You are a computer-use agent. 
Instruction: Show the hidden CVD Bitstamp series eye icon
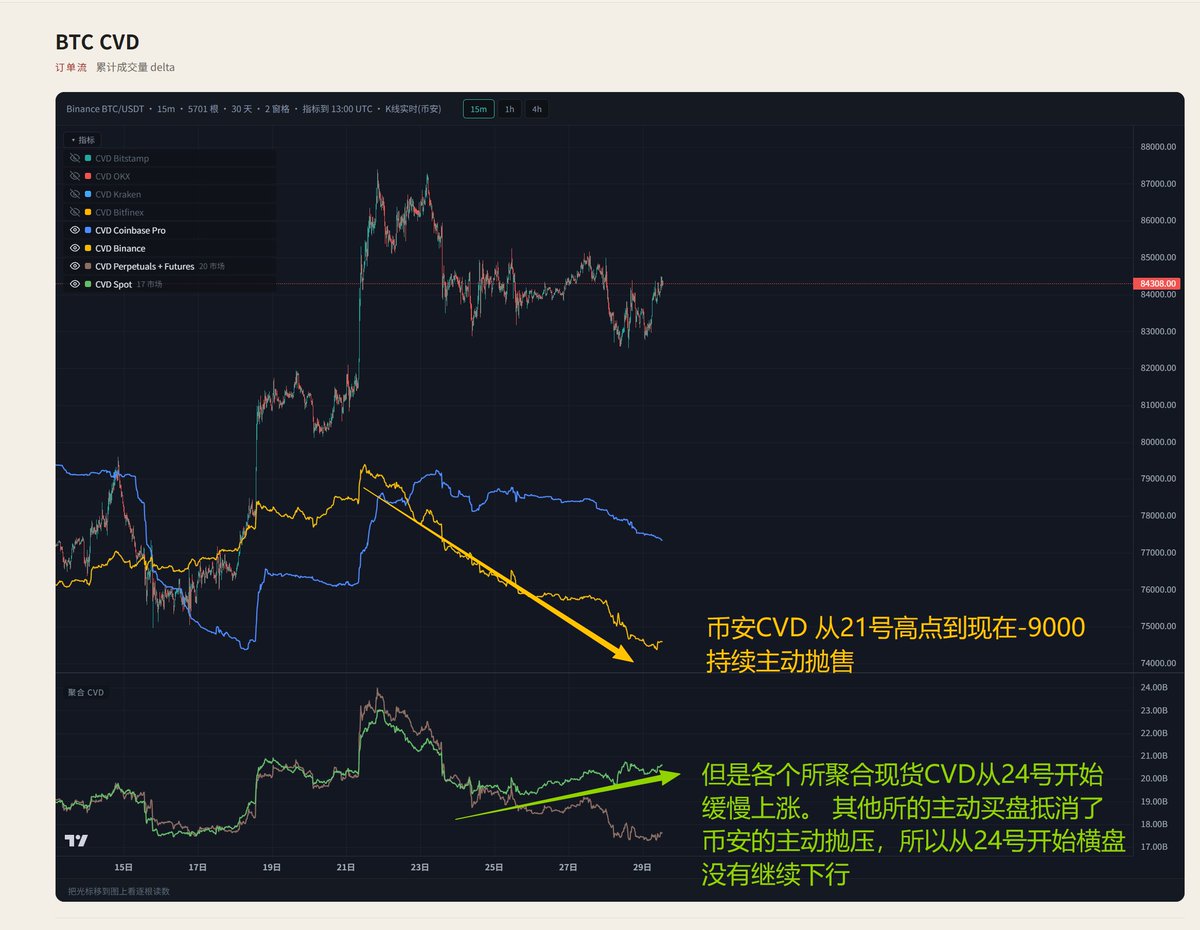point(75,158)
